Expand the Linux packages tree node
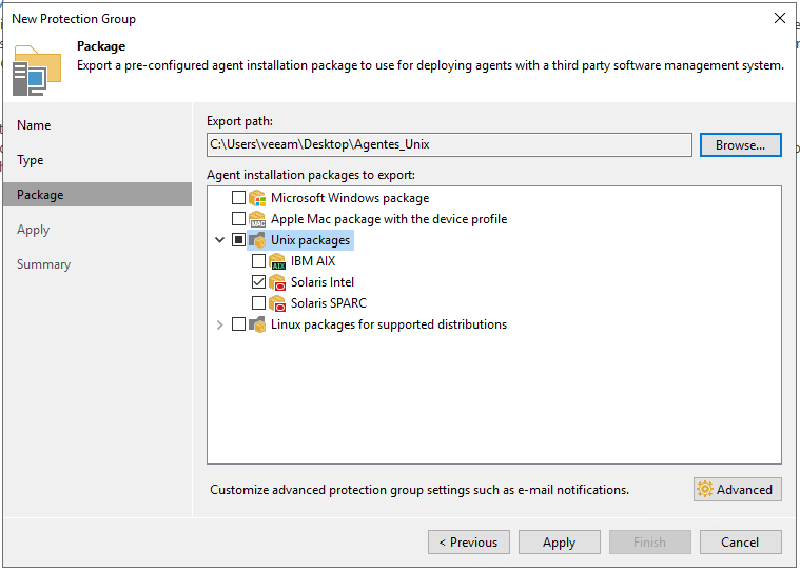 220,325
